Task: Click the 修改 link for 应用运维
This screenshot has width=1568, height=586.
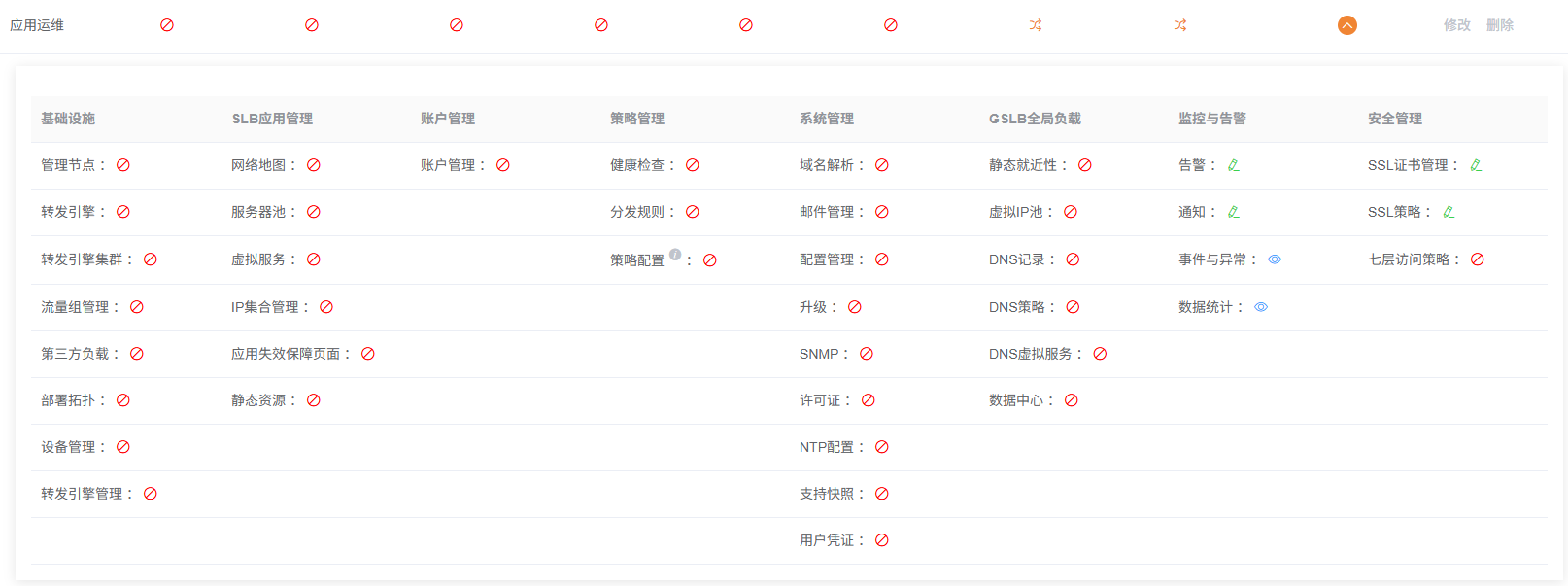Action: click(x=1456, y=25)
